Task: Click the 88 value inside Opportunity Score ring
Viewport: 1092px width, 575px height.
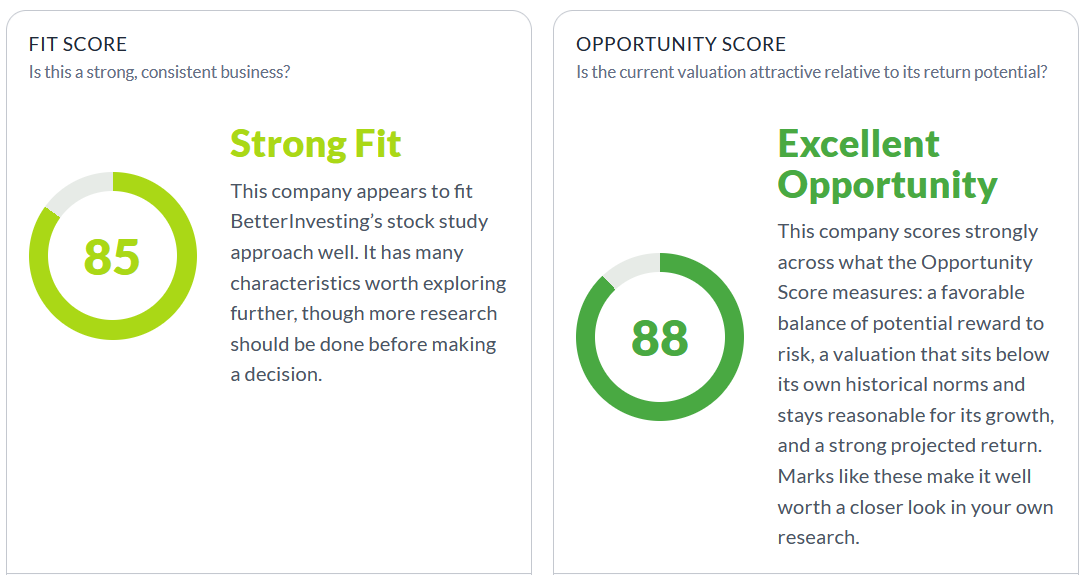Action: click(x=660, y=338)
